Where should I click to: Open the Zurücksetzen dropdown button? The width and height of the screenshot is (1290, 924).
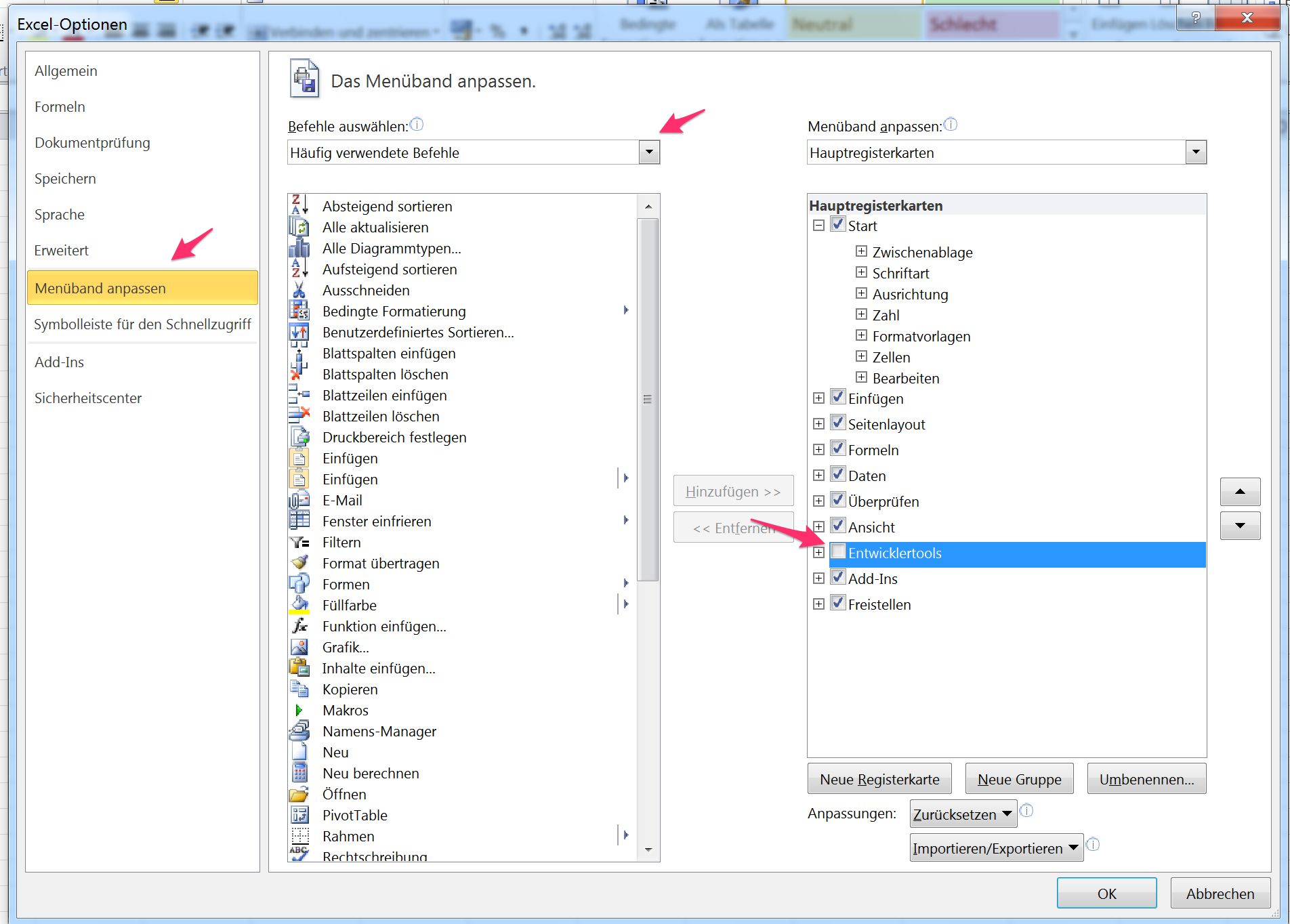point(962,814)
